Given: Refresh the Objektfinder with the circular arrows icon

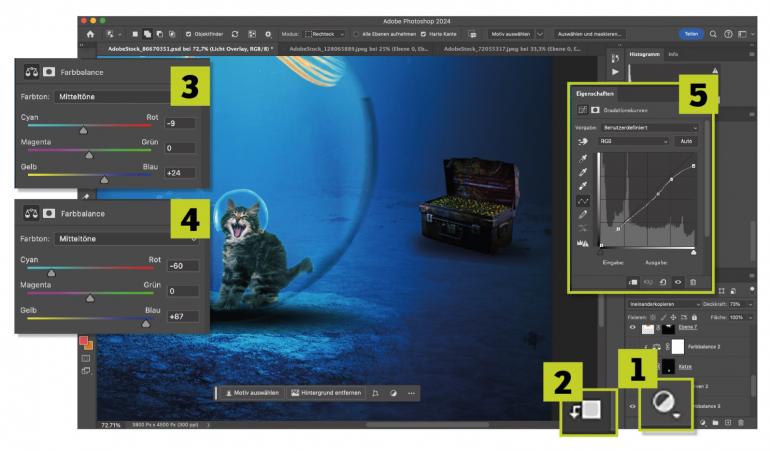Looking at the screenshot, I should [235, 34].
